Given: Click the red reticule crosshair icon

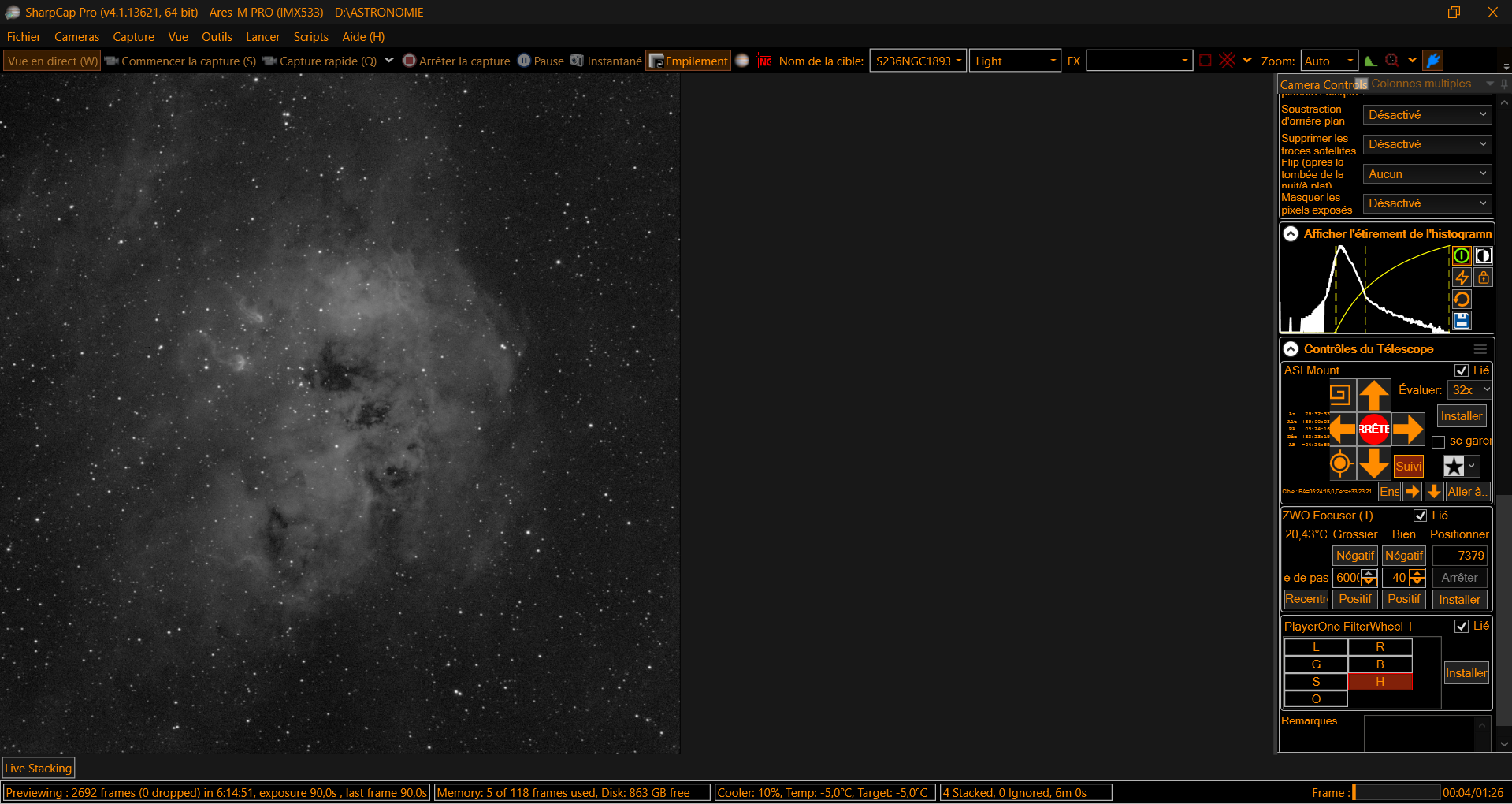Looking at the screenshot, I should (1228, 61).
